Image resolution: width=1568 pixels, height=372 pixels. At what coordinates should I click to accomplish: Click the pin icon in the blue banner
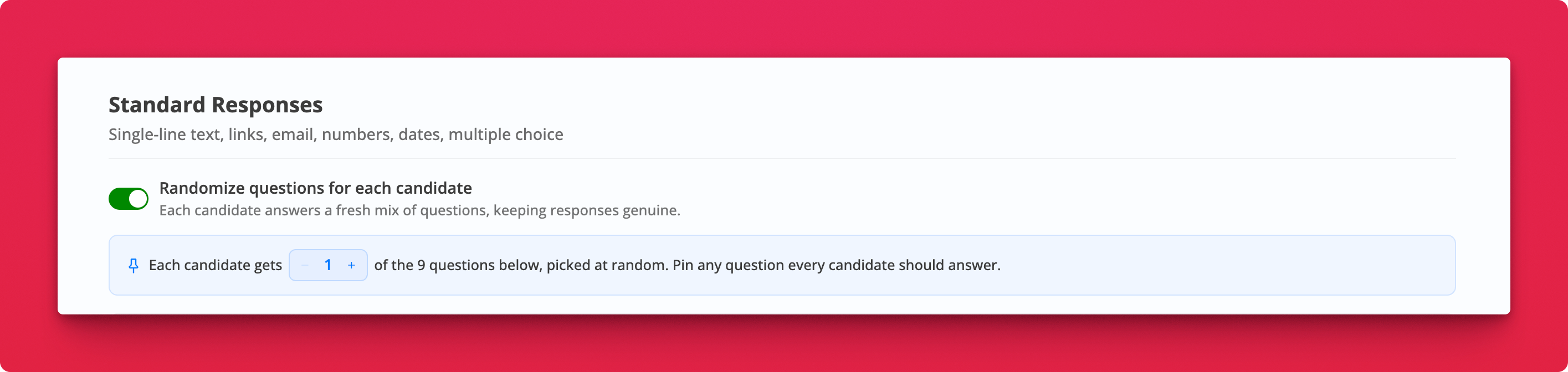(134, 266)
